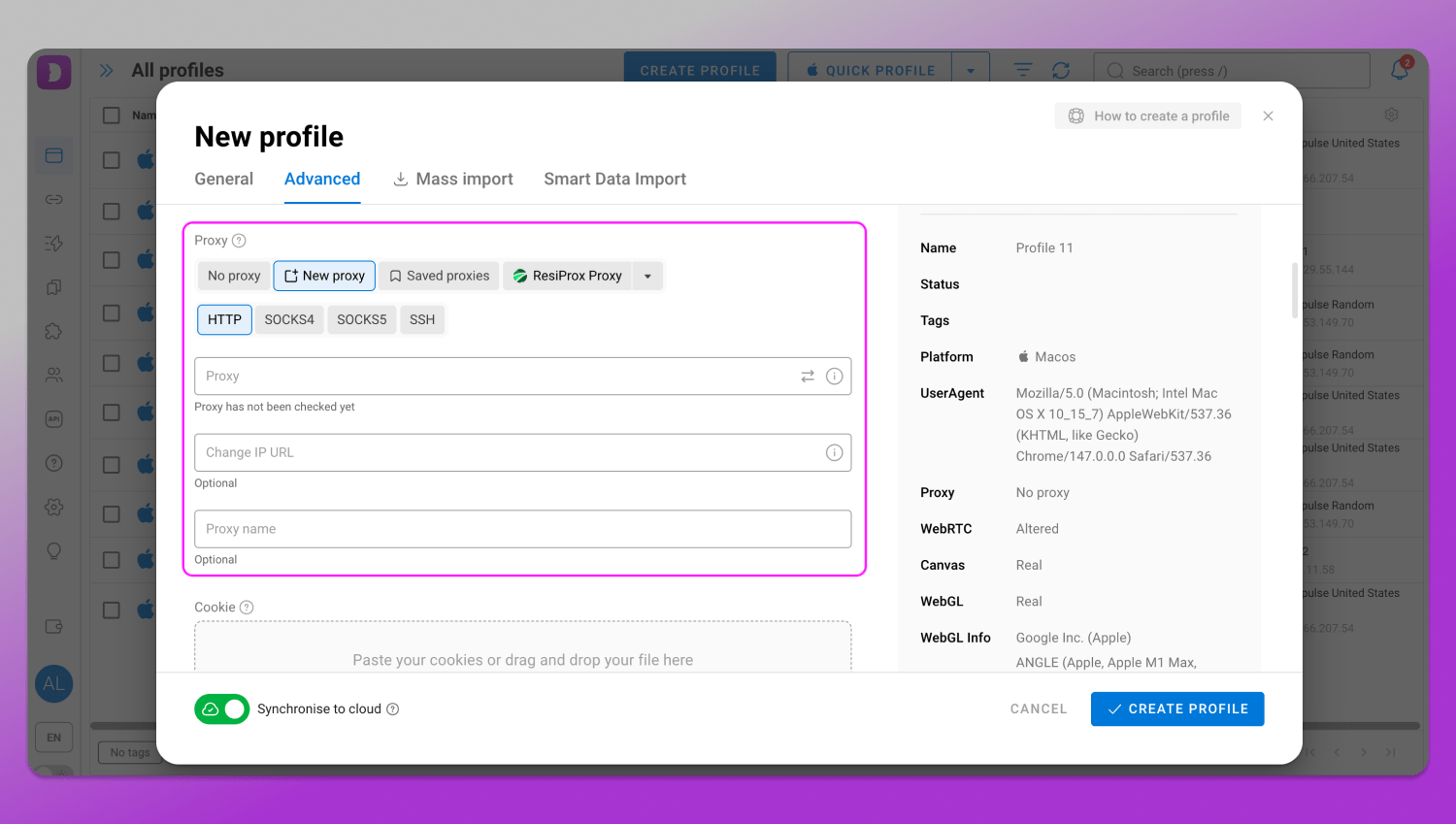Click the cookie paste drop area

[523, 647]
